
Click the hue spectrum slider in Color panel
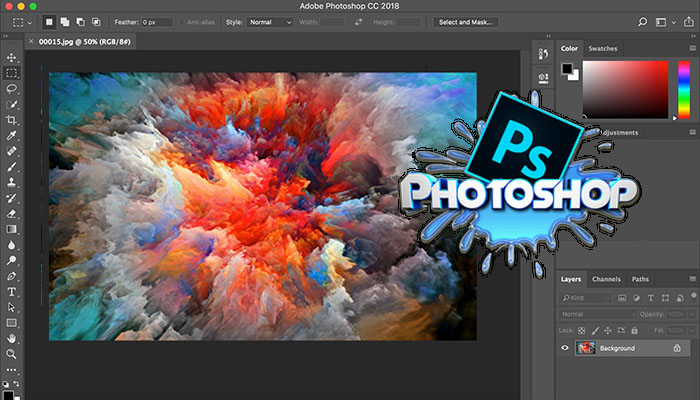(x=683, y=90)
